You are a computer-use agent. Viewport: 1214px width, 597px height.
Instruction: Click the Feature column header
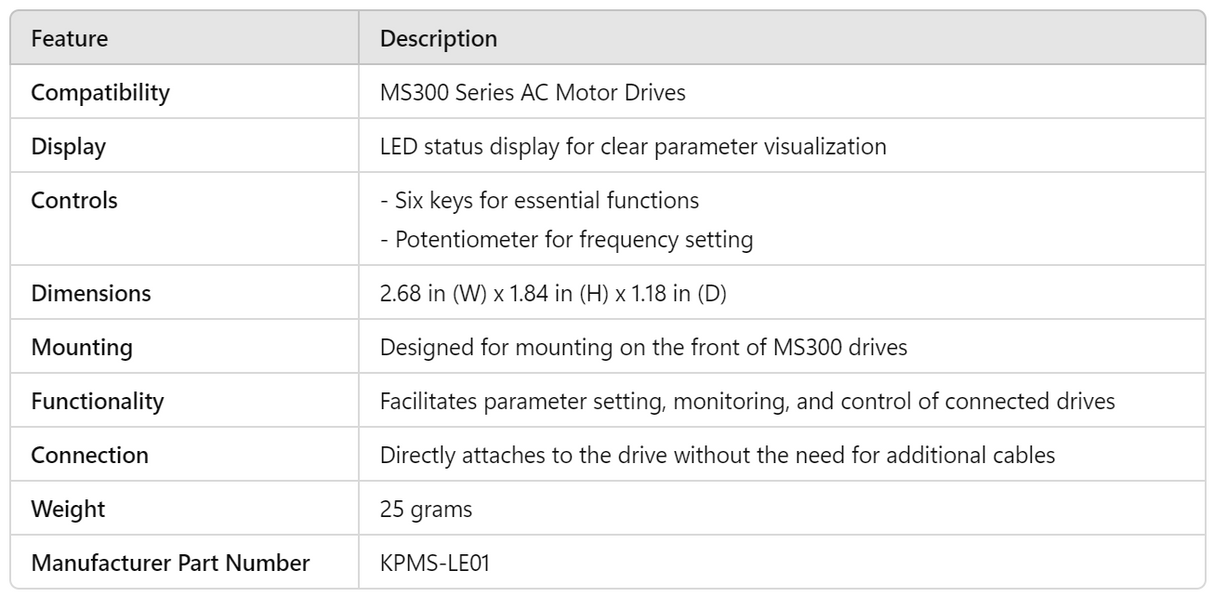pyautogui.click(x=69, y=39)
